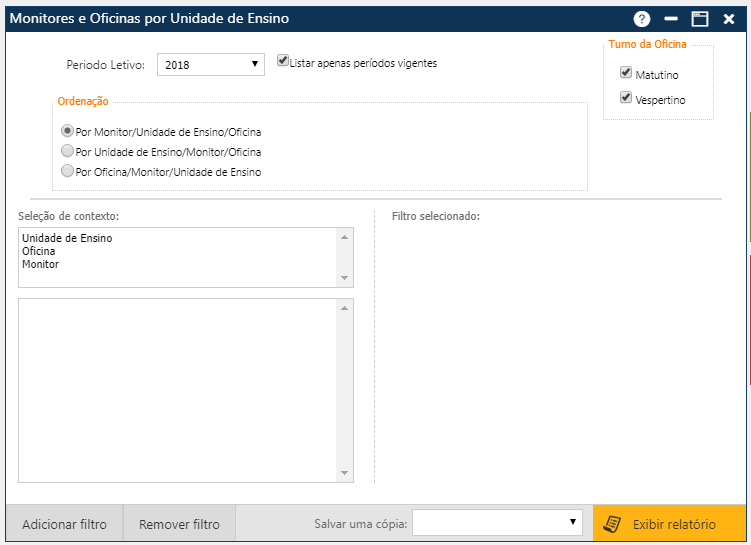This screenshot has width=751, height=545.
Task: Click the report icon on Exibir relatório
Action: pyautogui.click(x=612, y=524)
